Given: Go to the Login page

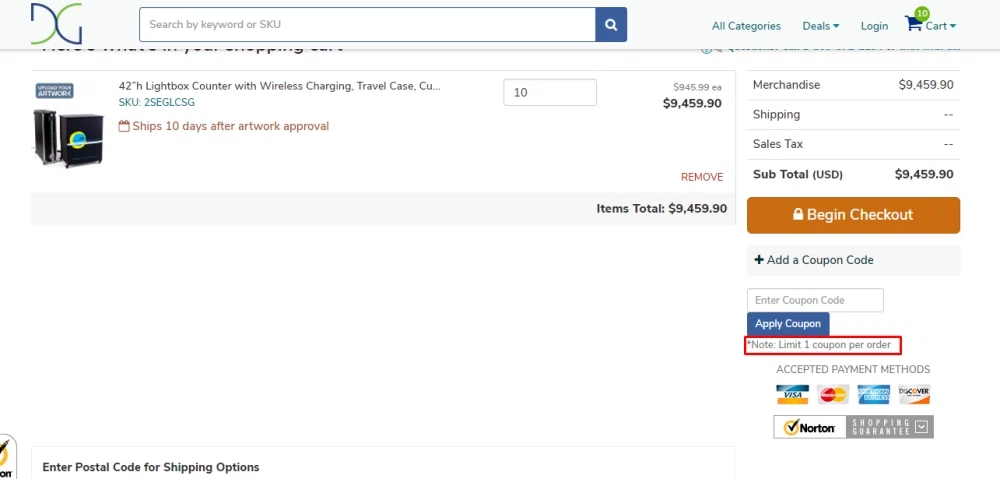Looking at the screenshot, I should tap(874, 26).
